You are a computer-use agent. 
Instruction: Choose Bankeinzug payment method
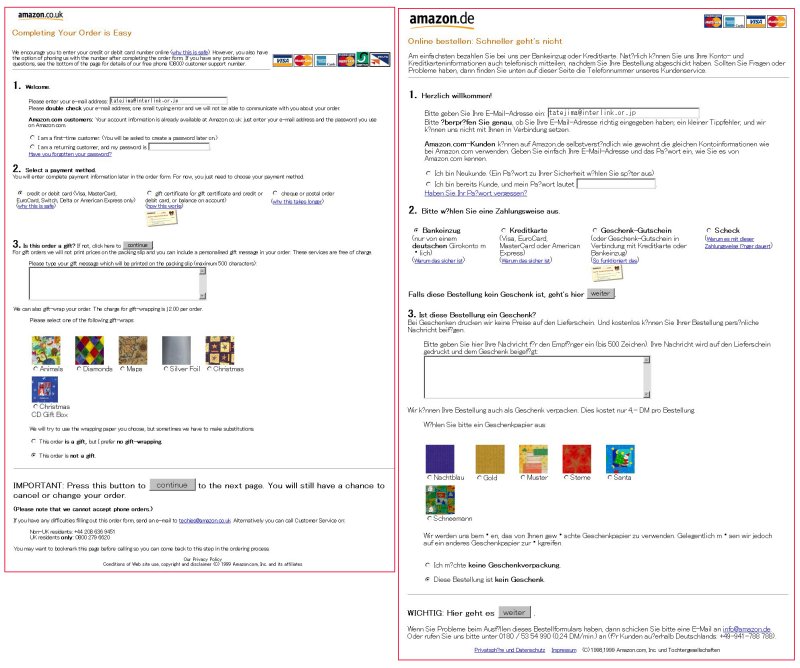click(416, 230)
